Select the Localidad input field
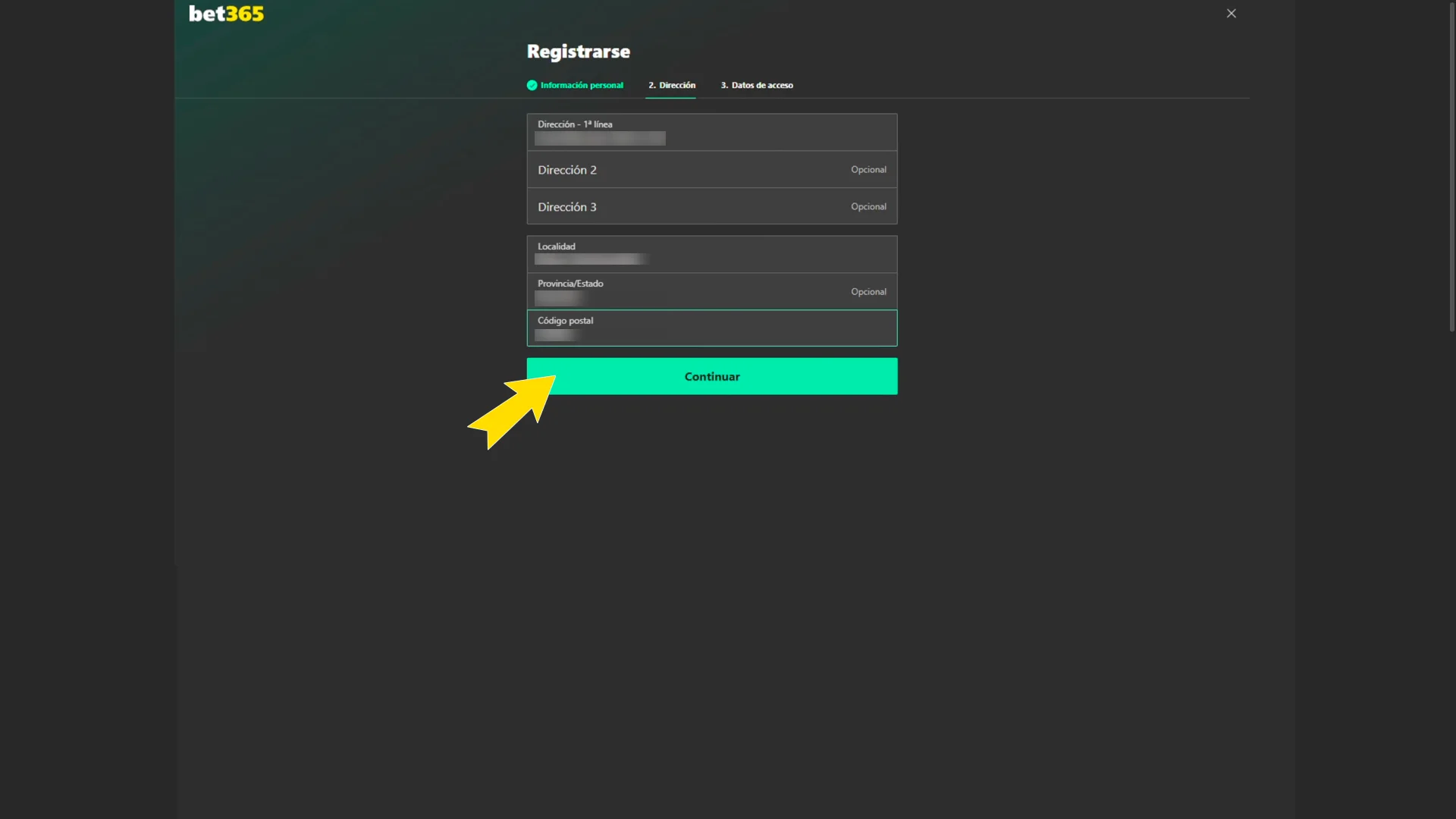The height and width of the screenshot is (819, 1456). 711,254
